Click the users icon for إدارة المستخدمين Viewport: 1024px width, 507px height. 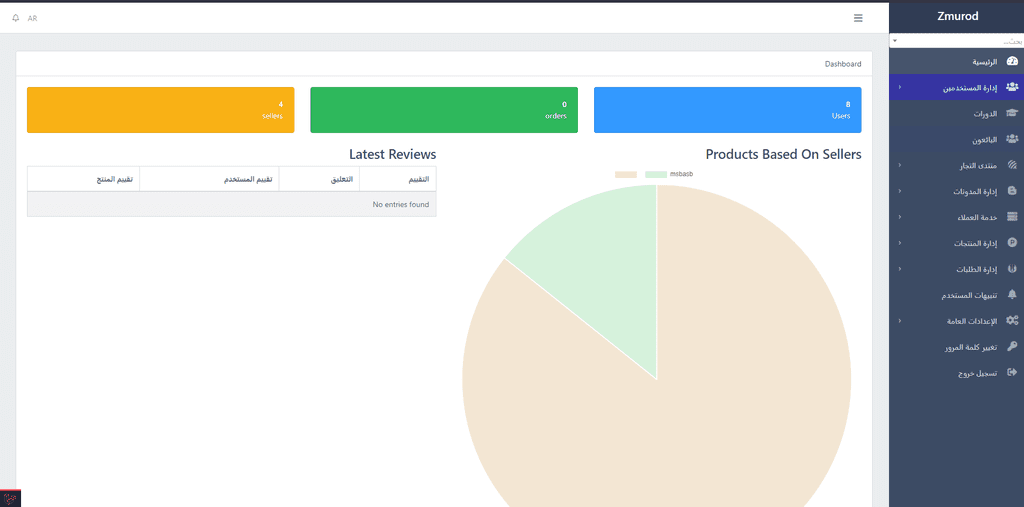(1012, 87)
